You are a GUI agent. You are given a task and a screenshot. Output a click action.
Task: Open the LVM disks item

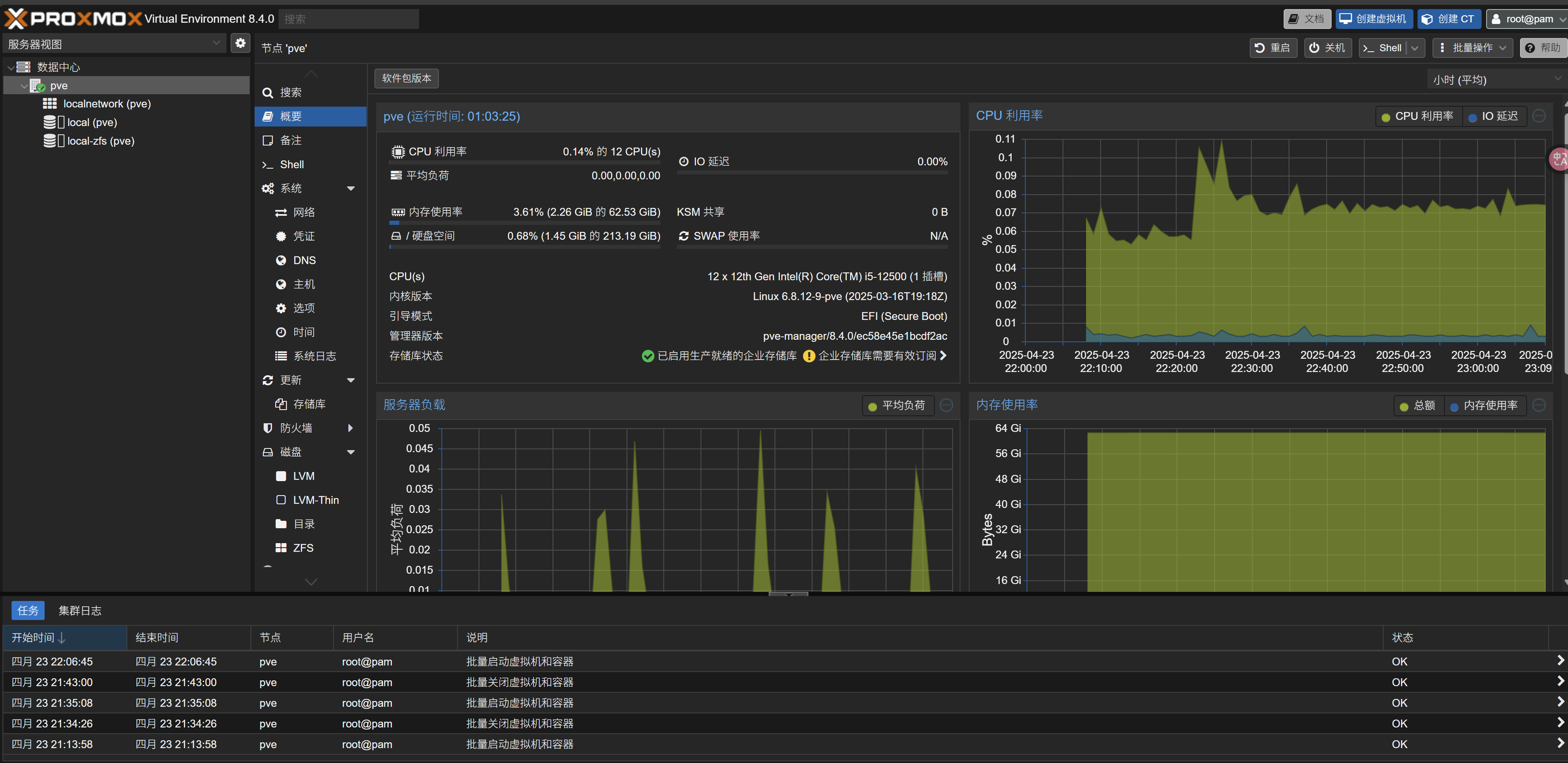tap(310, 476)
